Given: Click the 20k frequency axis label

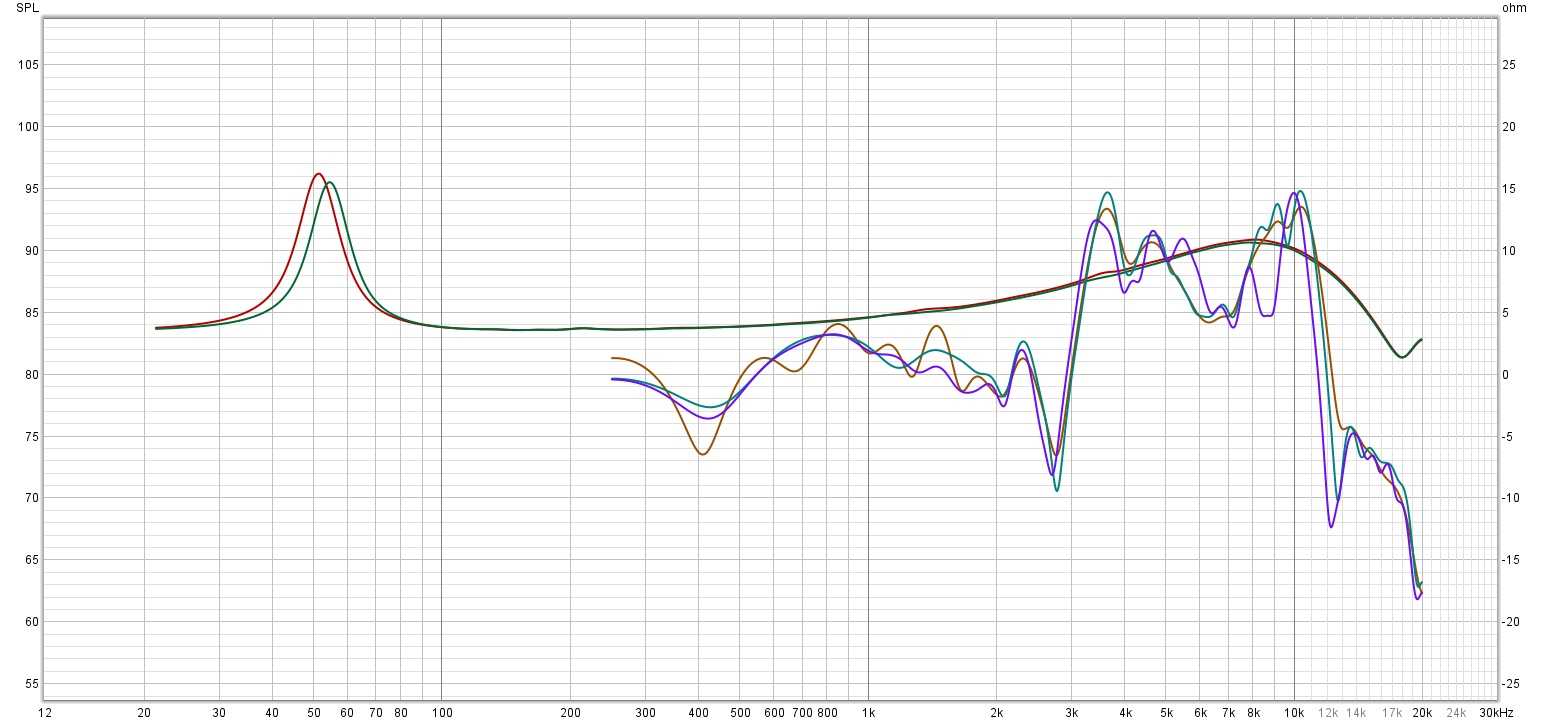Looking at the screenshot, I should point(1422,713).
